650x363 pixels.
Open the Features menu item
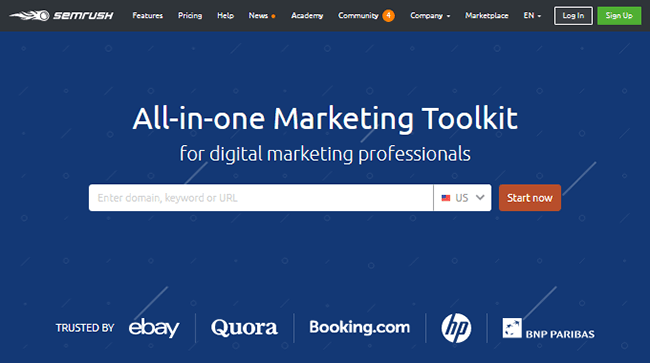point(148,16)
